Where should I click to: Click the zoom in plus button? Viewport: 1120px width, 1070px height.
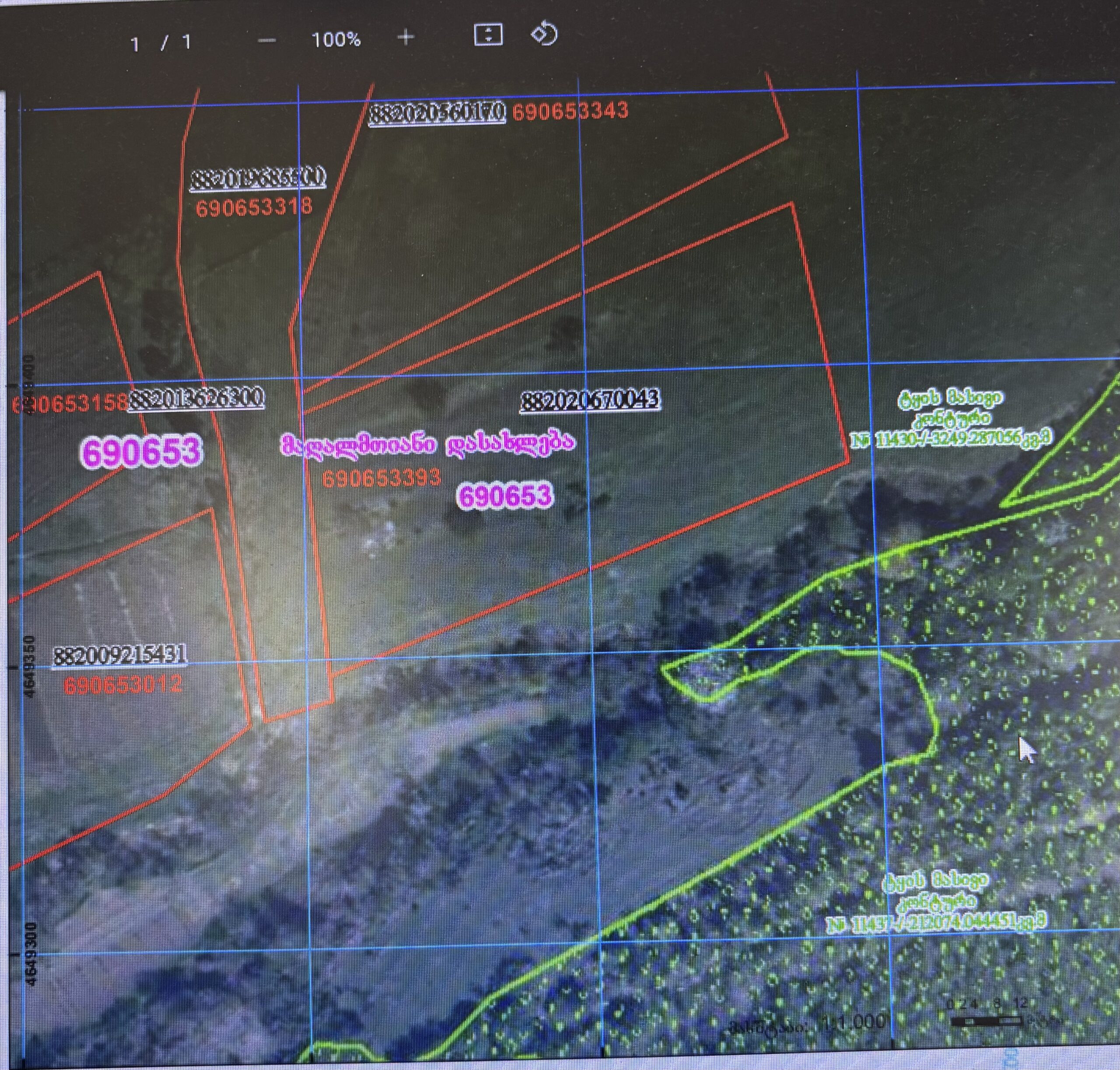405,38
